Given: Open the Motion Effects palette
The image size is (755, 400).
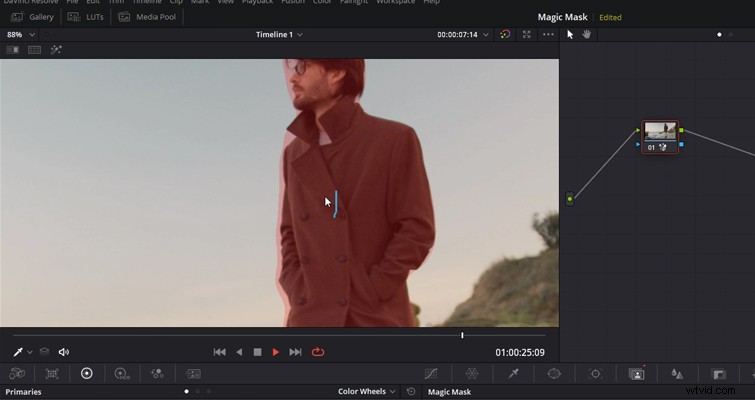Looking at the screenshot, I should [193, 374].
